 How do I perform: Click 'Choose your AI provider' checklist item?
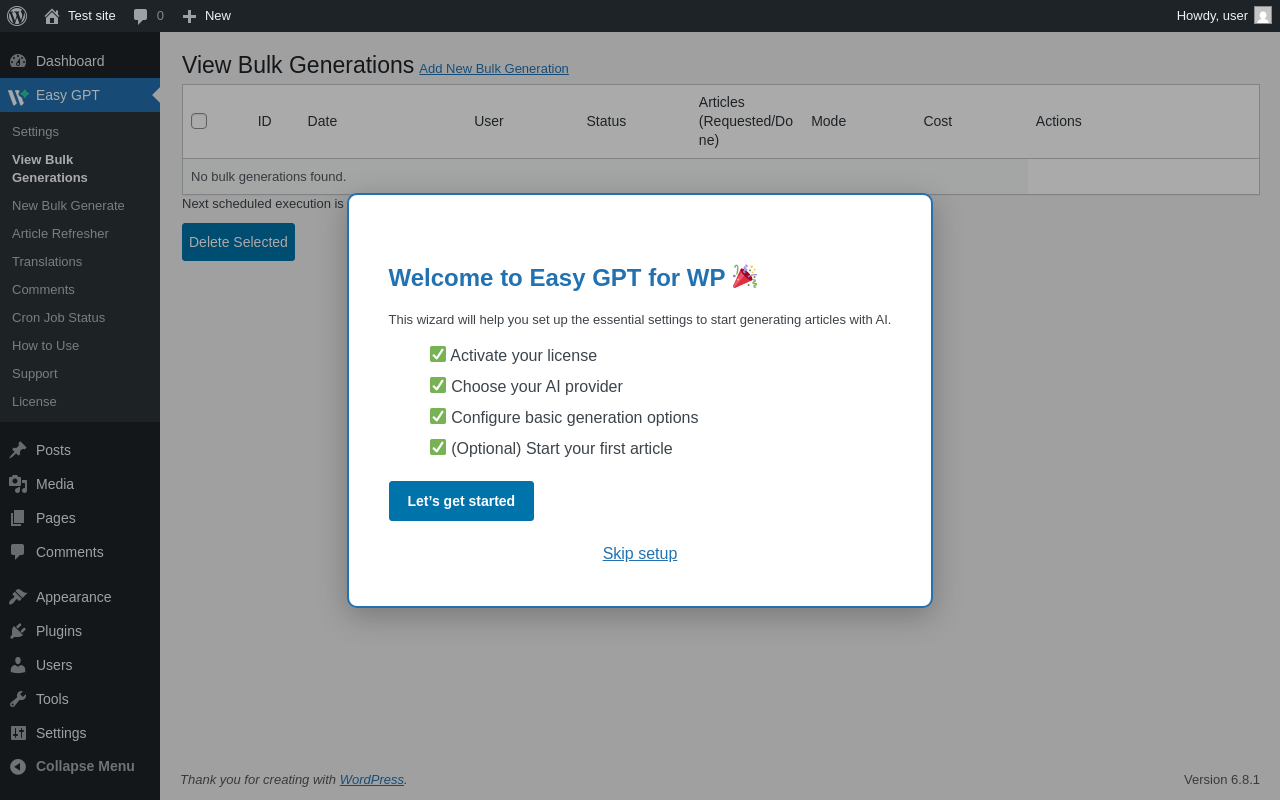point(527,386)
